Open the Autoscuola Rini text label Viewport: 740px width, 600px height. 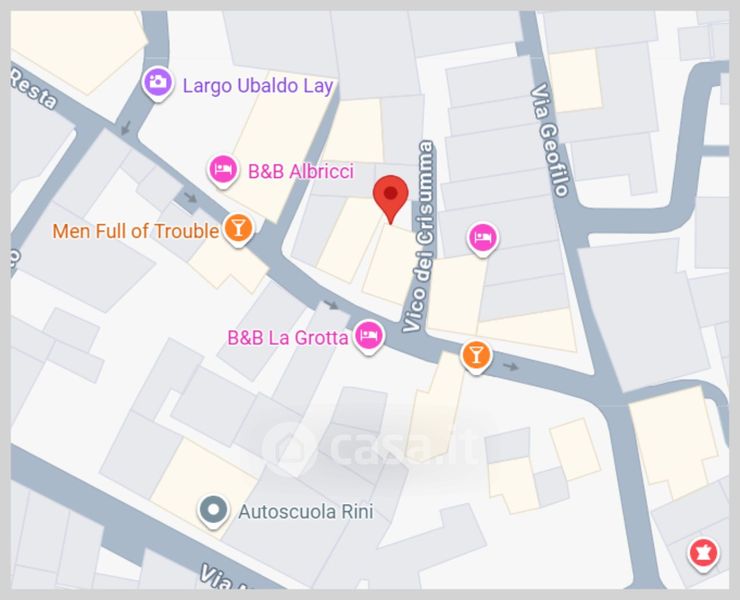tap(306, 512)
